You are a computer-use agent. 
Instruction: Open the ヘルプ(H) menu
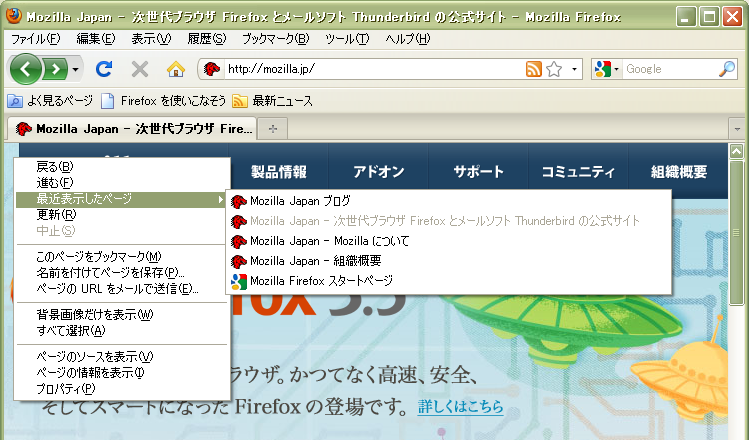coord(407,39)
